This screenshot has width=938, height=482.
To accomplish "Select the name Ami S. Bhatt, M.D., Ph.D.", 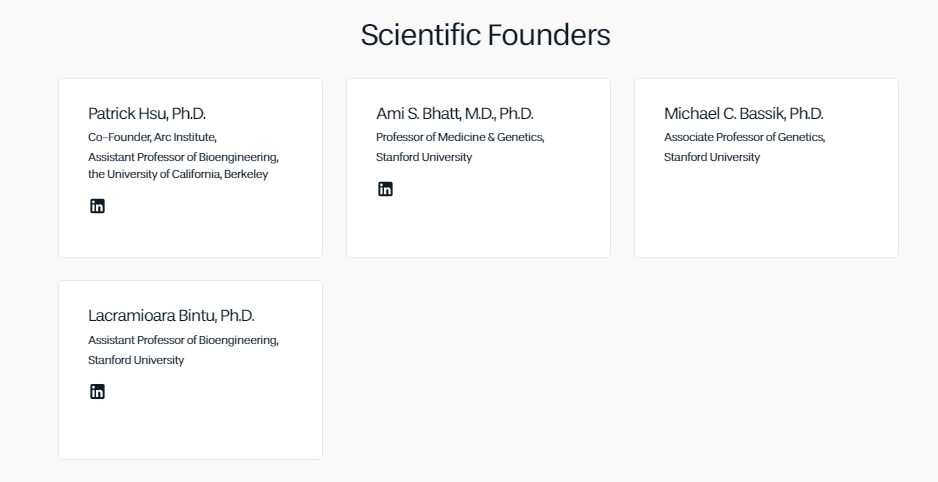I will (455, 114).
